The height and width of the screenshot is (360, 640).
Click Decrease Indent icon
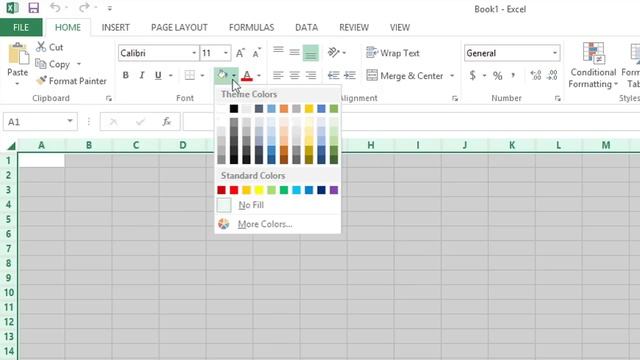(x=333, y=75)
